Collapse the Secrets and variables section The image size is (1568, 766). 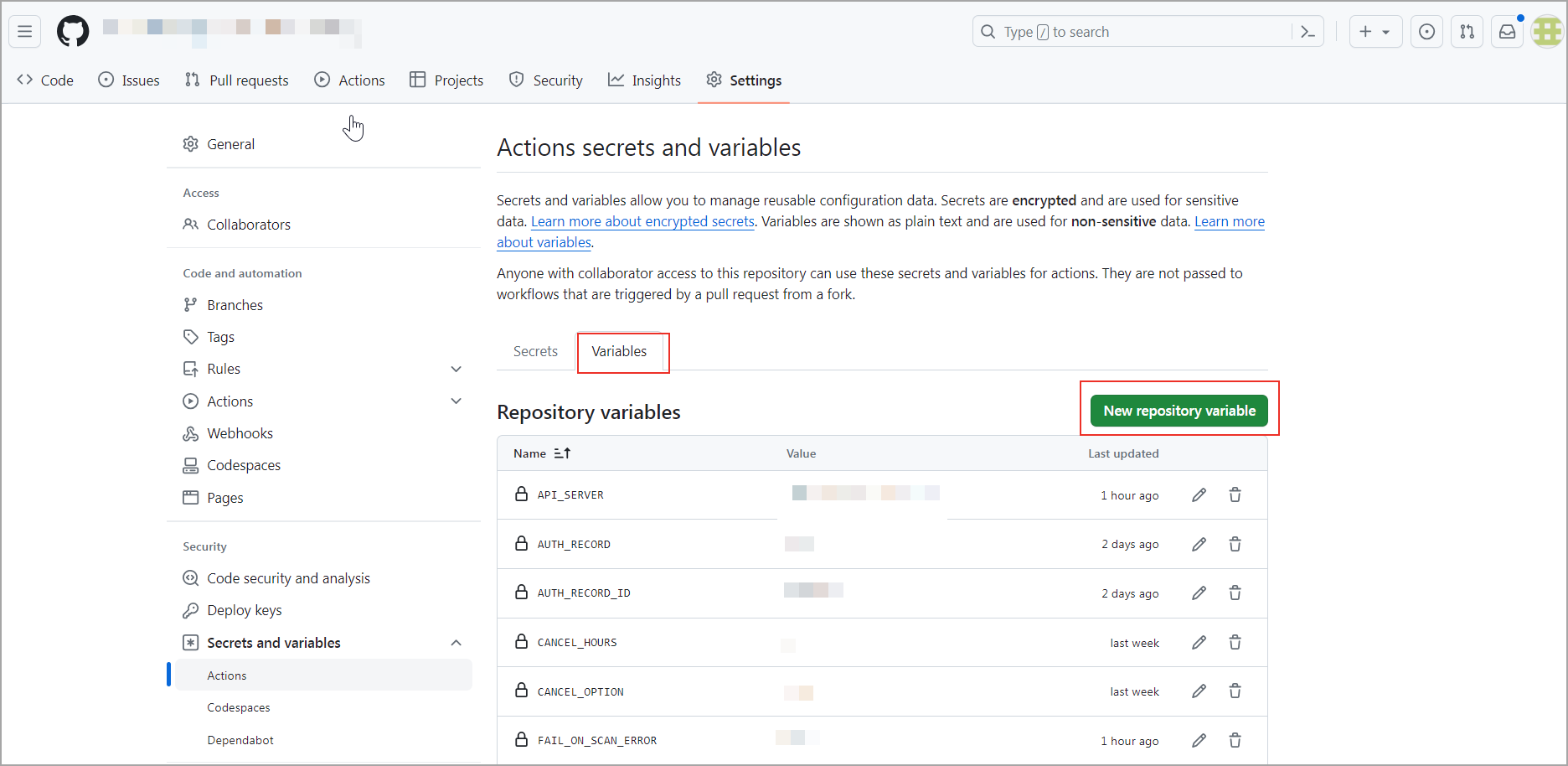point(456,643)
